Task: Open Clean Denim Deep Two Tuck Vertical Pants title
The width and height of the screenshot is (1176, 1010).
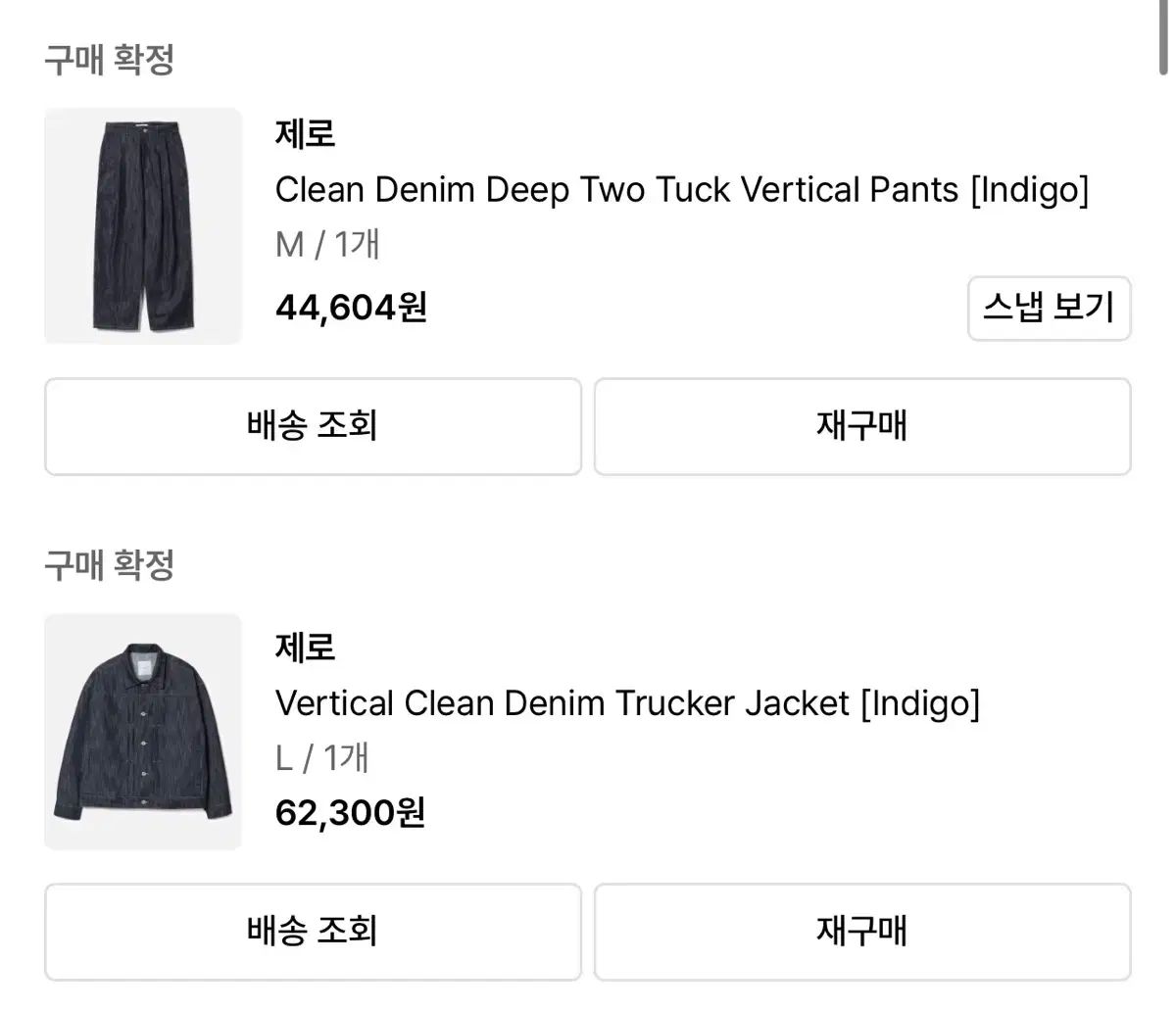Action: [x=619, y=189]
